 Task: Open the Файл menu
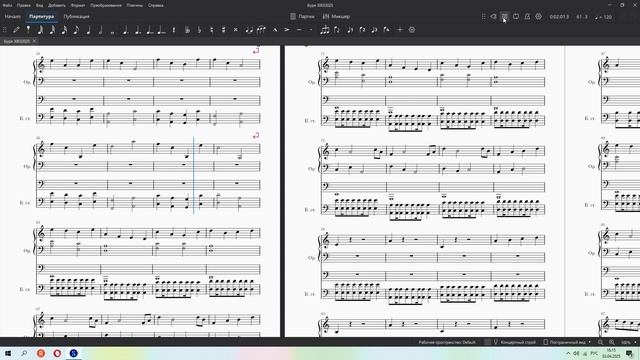[7, 5]
